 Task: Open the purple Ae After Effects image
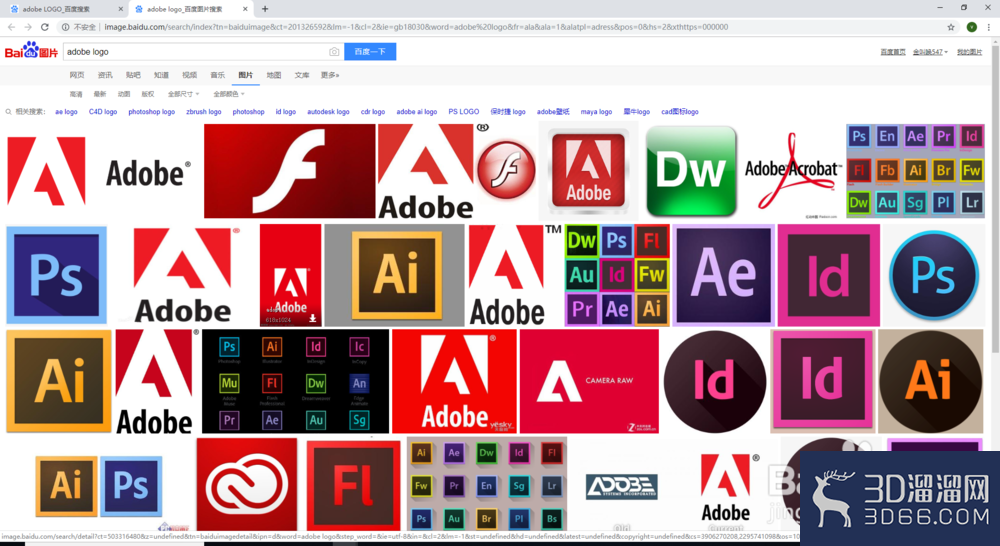coord(723,275)
